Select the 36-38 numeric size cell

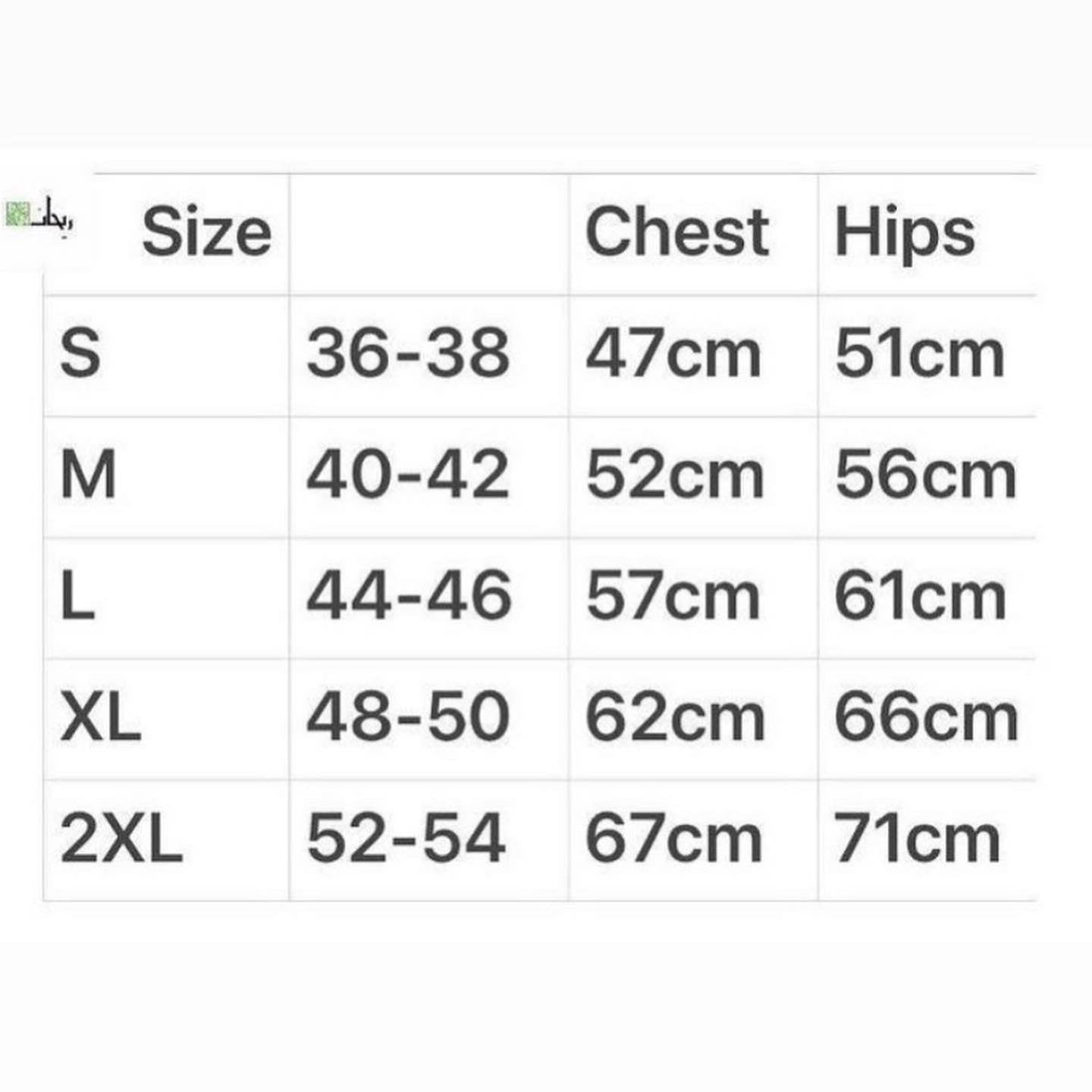click(408, 353)
